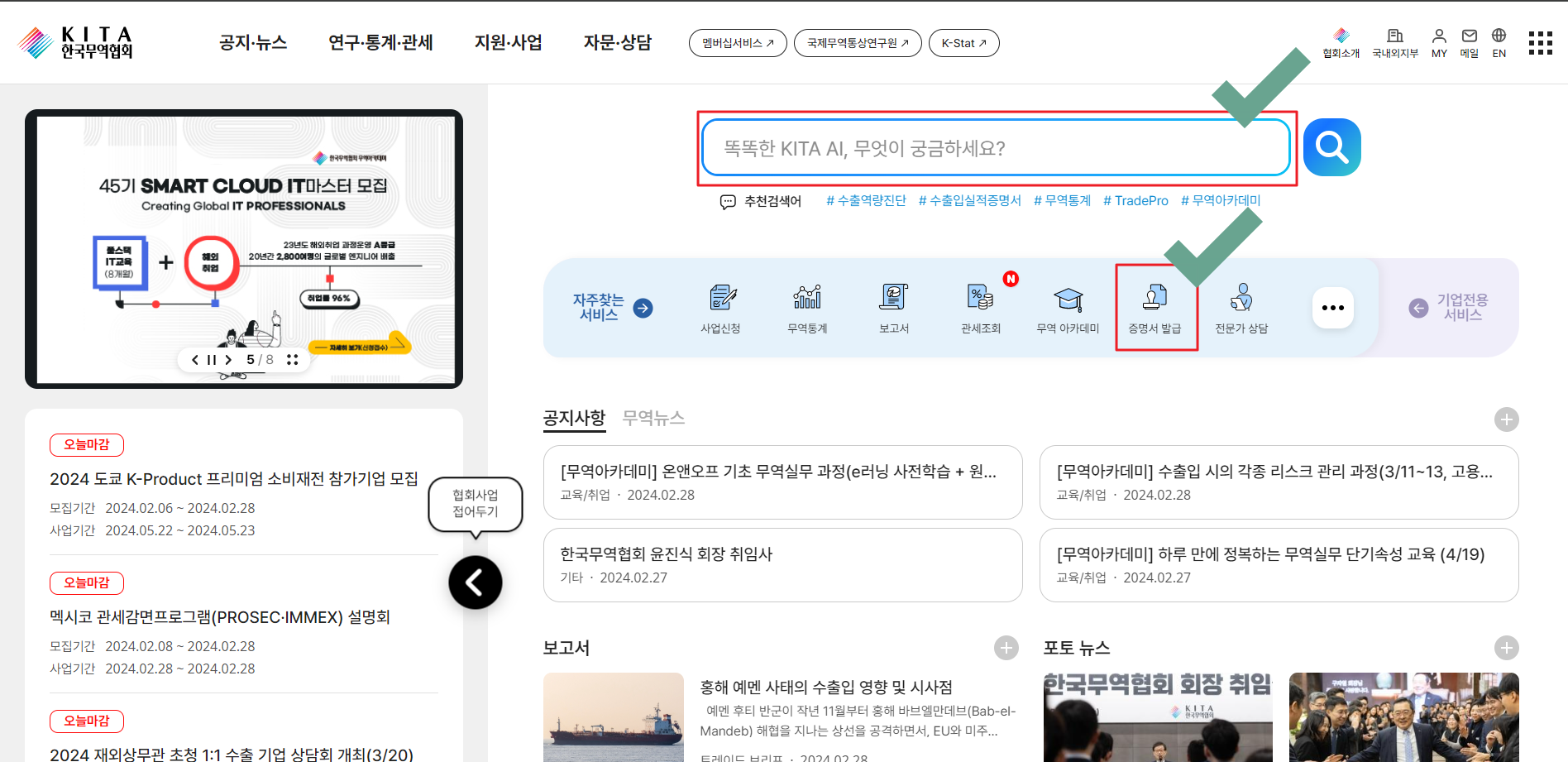Collapse the 협회사업 panel with the black arrow
This screenshot has height=762, width=1568.
[x=476, y=582]
